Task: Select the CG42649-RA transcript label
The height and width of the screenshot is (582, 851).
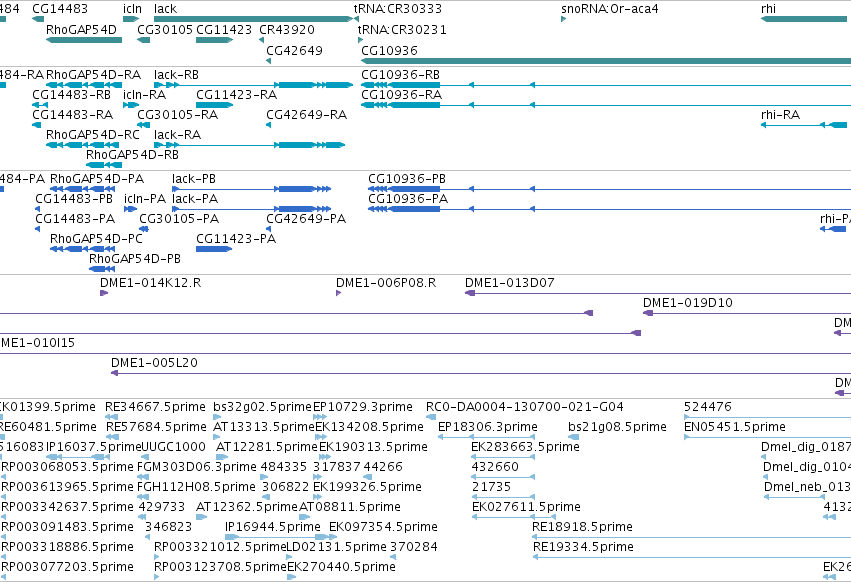Action: pos(307,115)
